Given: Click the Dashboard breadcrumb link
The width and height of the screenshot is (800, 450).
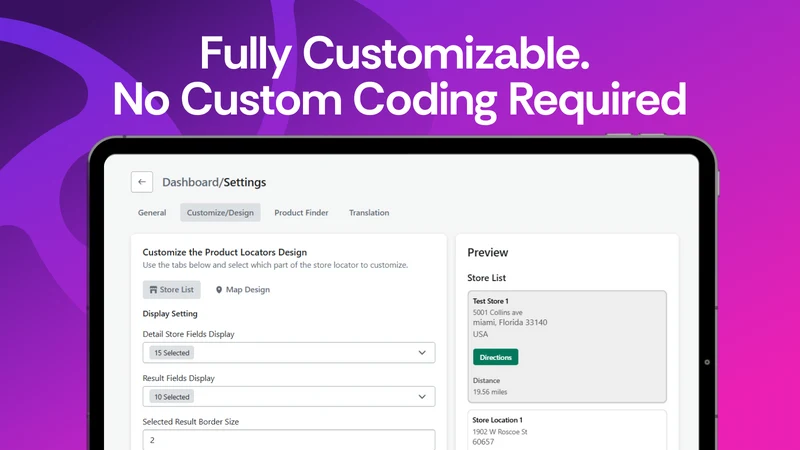Looking at the screenshot, I should pos(190,182).
